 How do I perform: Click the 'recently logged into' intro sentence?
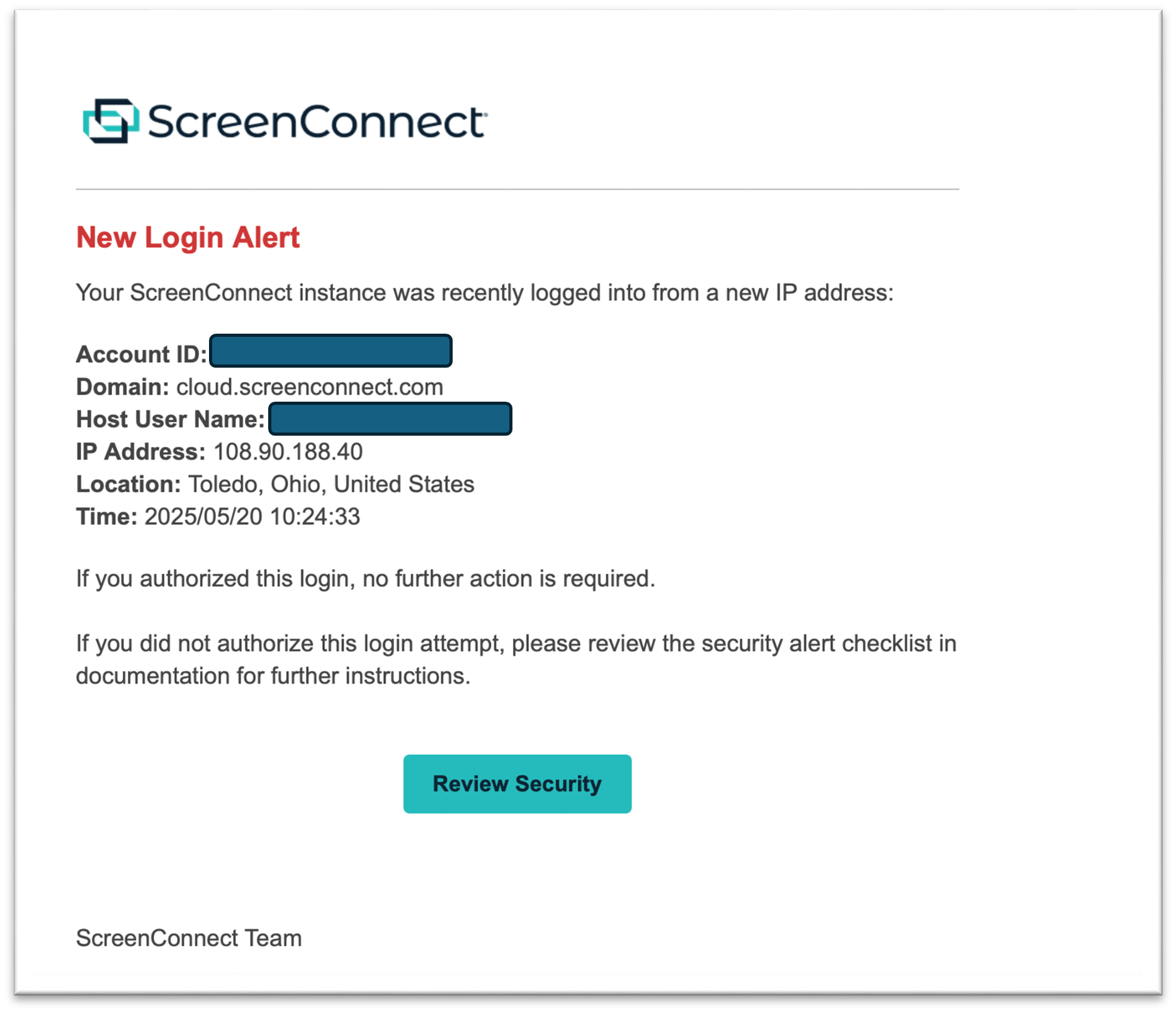(484, 293)
